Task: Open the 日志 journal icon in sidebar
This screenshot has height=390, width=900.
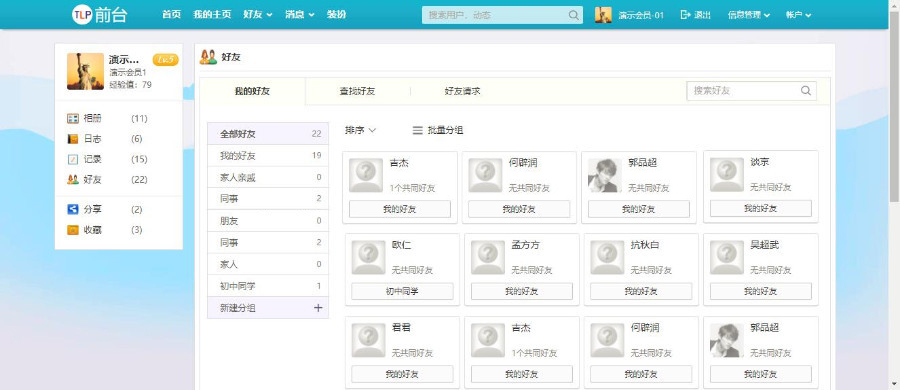Action: point(73,139)
